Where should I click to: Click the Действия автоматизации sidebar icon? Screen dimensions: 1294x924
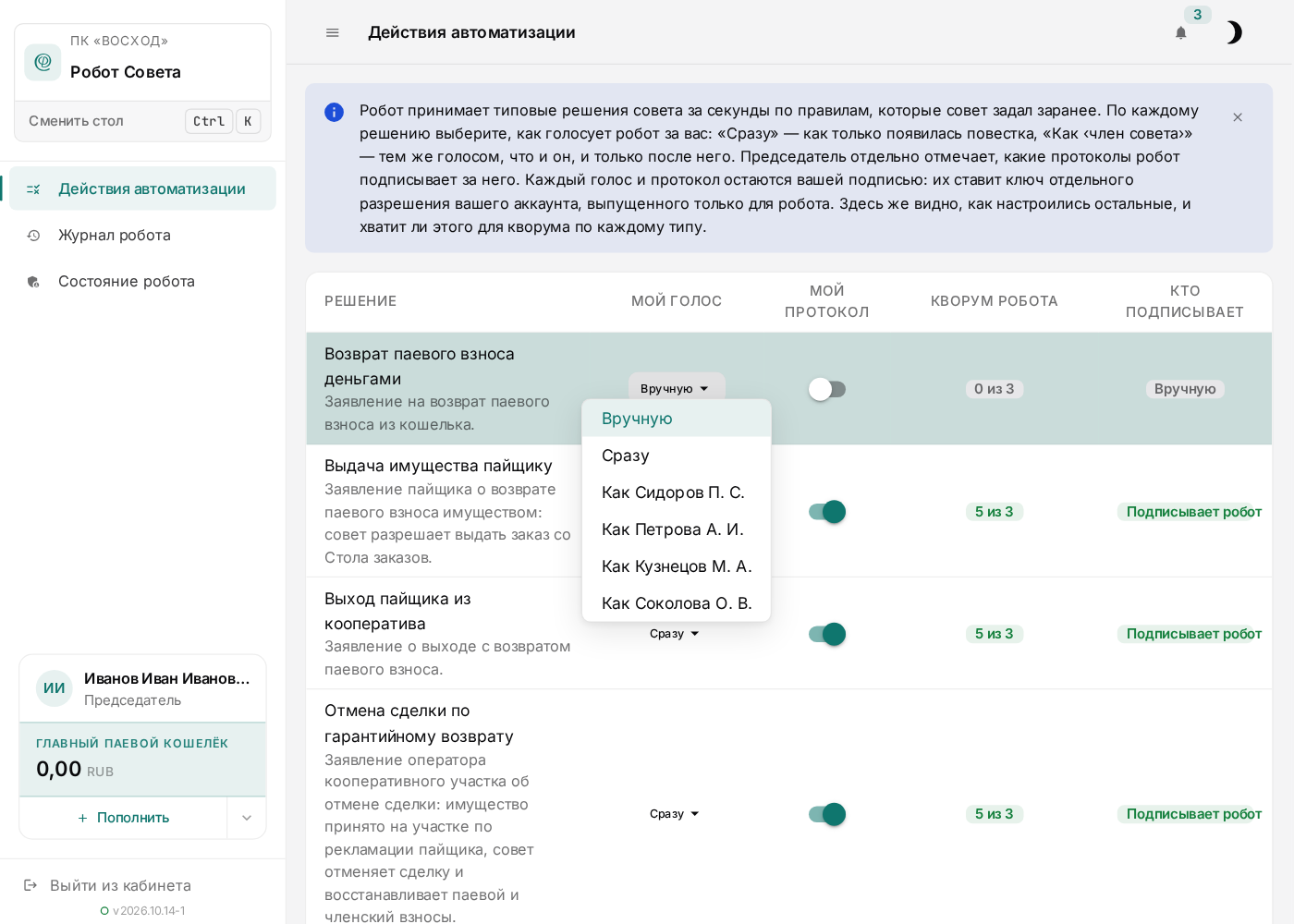33,189
